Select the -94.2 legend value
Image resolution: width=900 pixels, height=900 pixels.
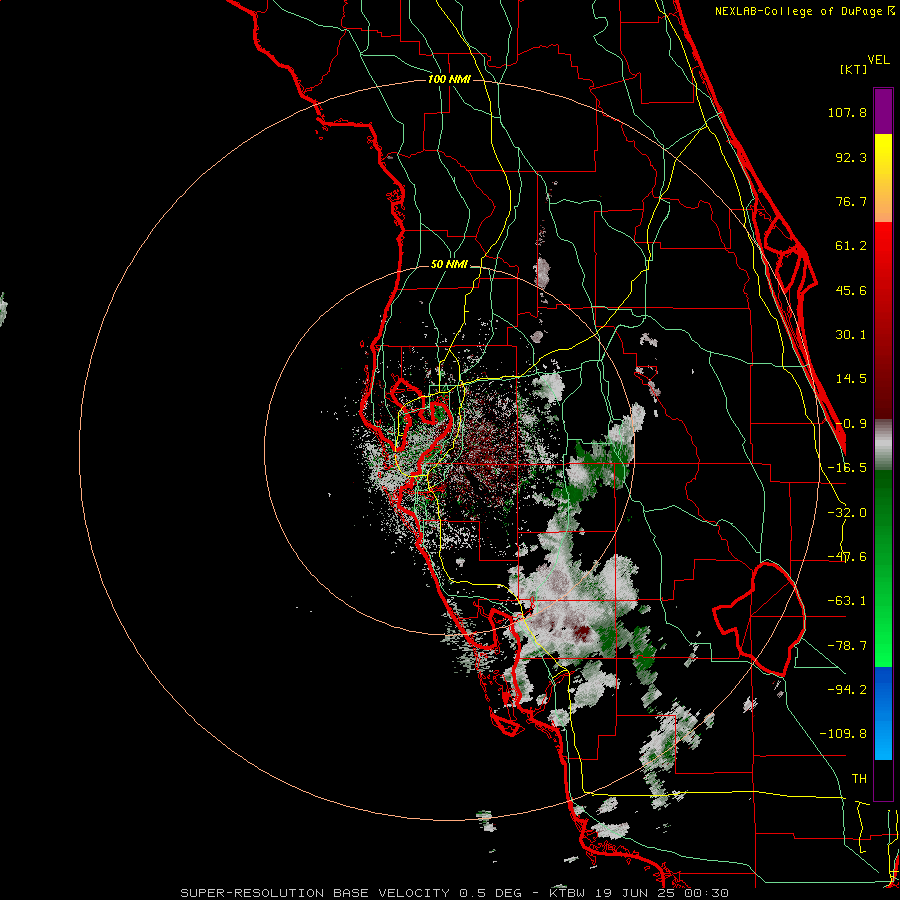(x=847, y=689)
